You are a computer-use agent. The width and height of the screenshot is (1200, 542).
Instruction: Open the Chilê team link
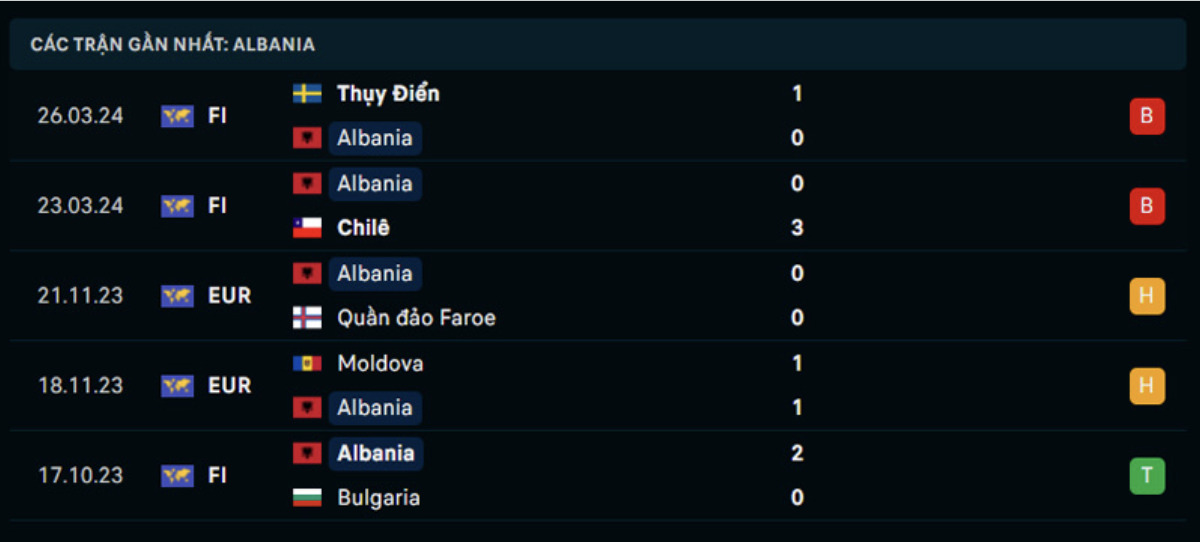point(363,228)
